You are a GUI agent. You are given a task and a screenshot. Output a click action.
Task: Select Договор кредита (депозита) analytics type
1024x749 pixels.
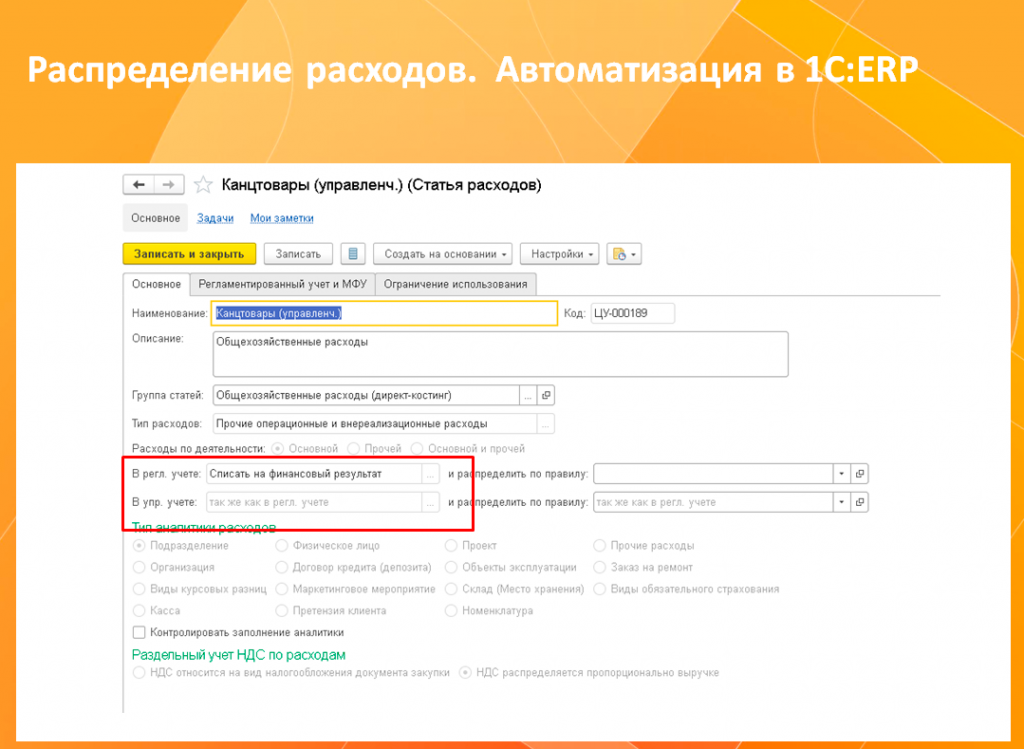[x=281, y=567]
